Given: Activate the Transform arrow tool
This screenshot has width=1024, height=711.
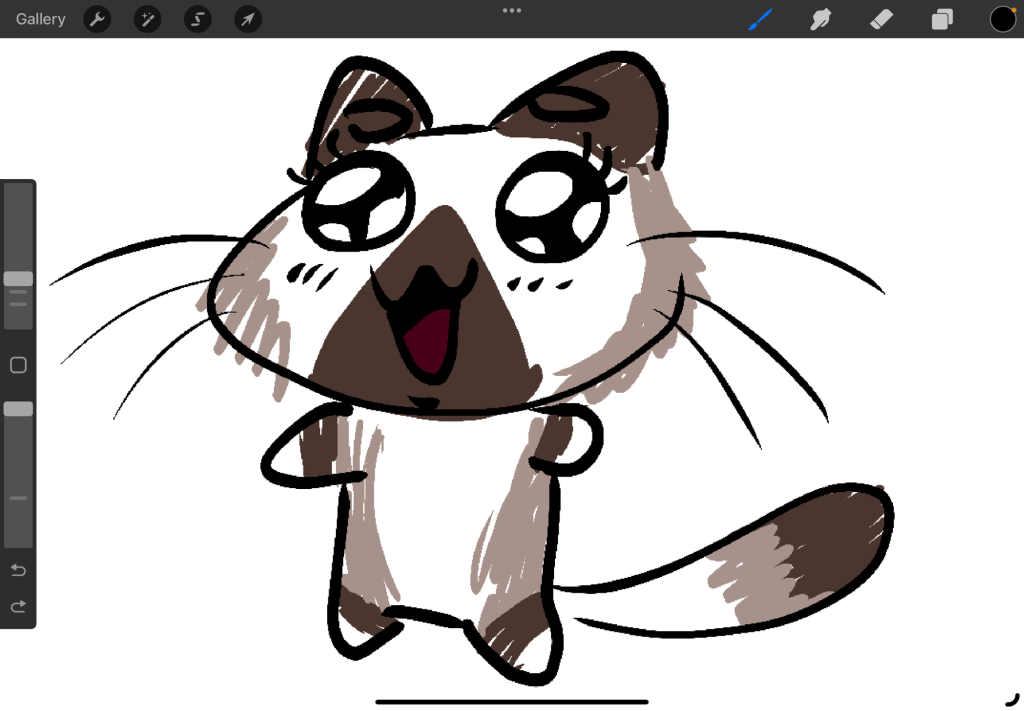Looking at the screenshot, I should point(248,19).
